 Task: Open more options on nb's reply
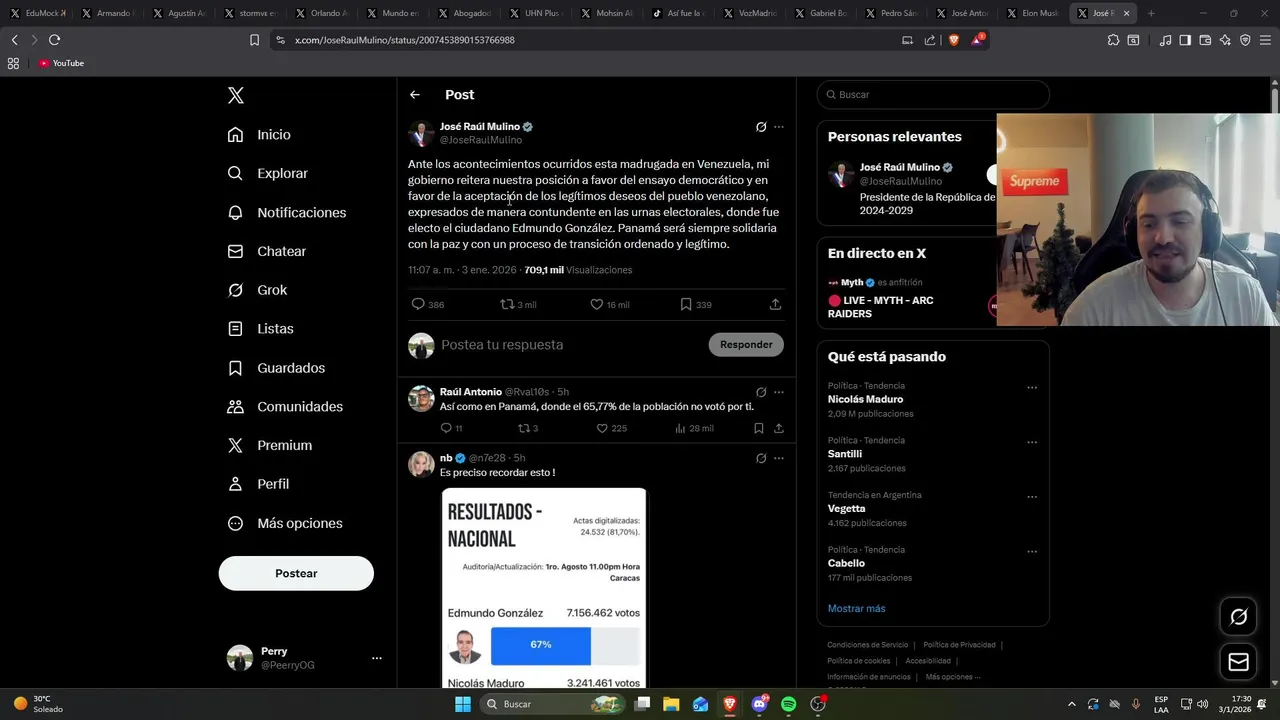click(779, 458)
